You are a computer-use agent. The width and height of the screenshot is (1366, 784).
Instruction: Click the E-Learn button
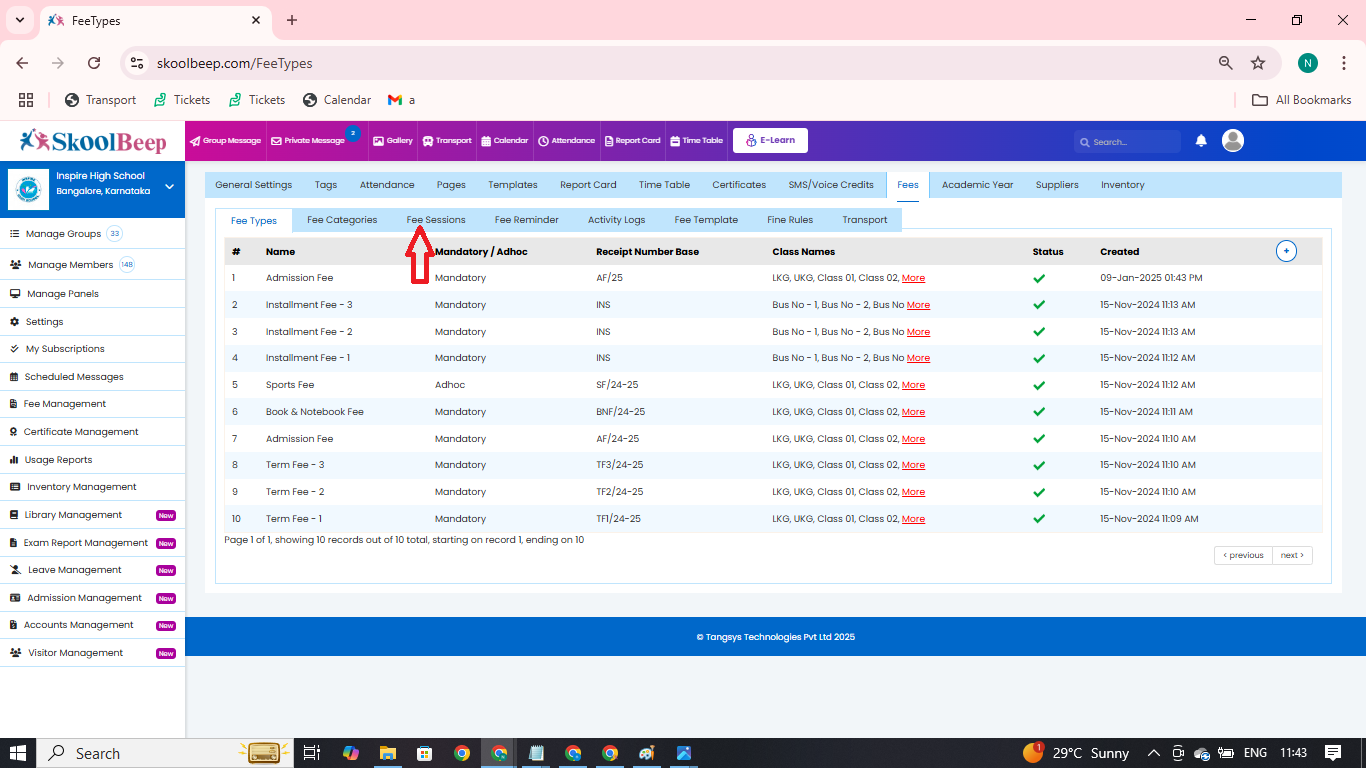point(770,140)
